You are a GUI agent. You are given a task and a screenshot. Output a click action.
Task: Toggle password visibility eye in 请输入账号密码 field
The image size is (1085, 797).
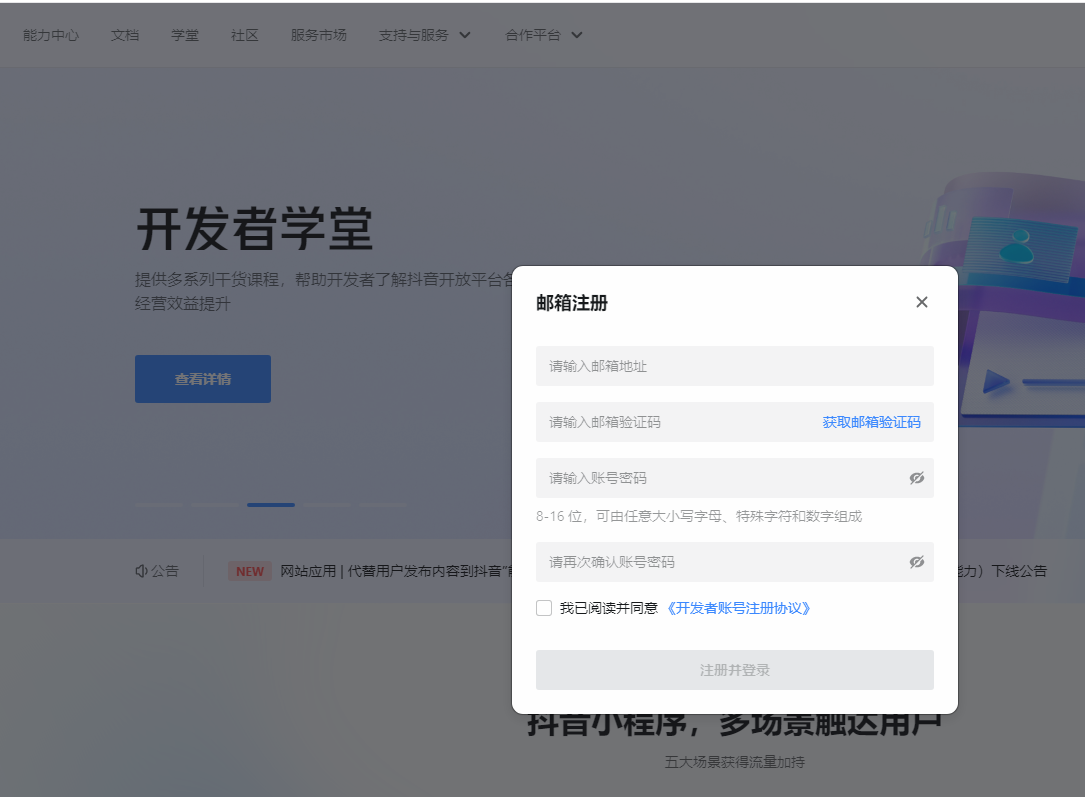(917, 478)
